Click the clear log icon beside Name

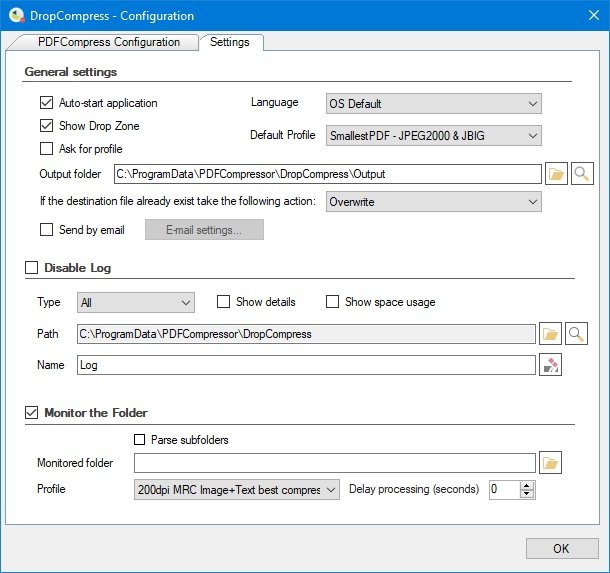click(x=550, y=366)
